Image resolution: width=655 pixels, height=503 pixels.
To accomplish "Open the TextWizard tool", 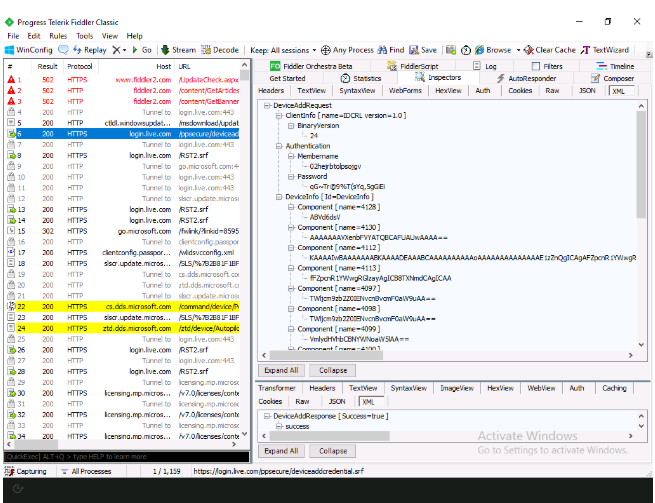I will tap(605, 50).
